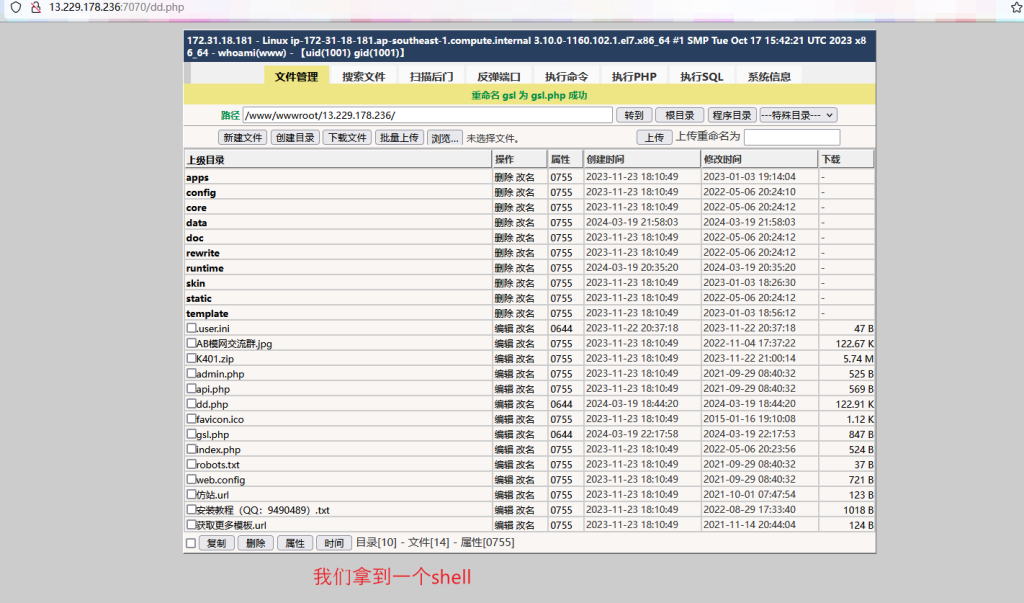Check the box next to robots.txt
1024x603 pixels.
tap(191, 465)
